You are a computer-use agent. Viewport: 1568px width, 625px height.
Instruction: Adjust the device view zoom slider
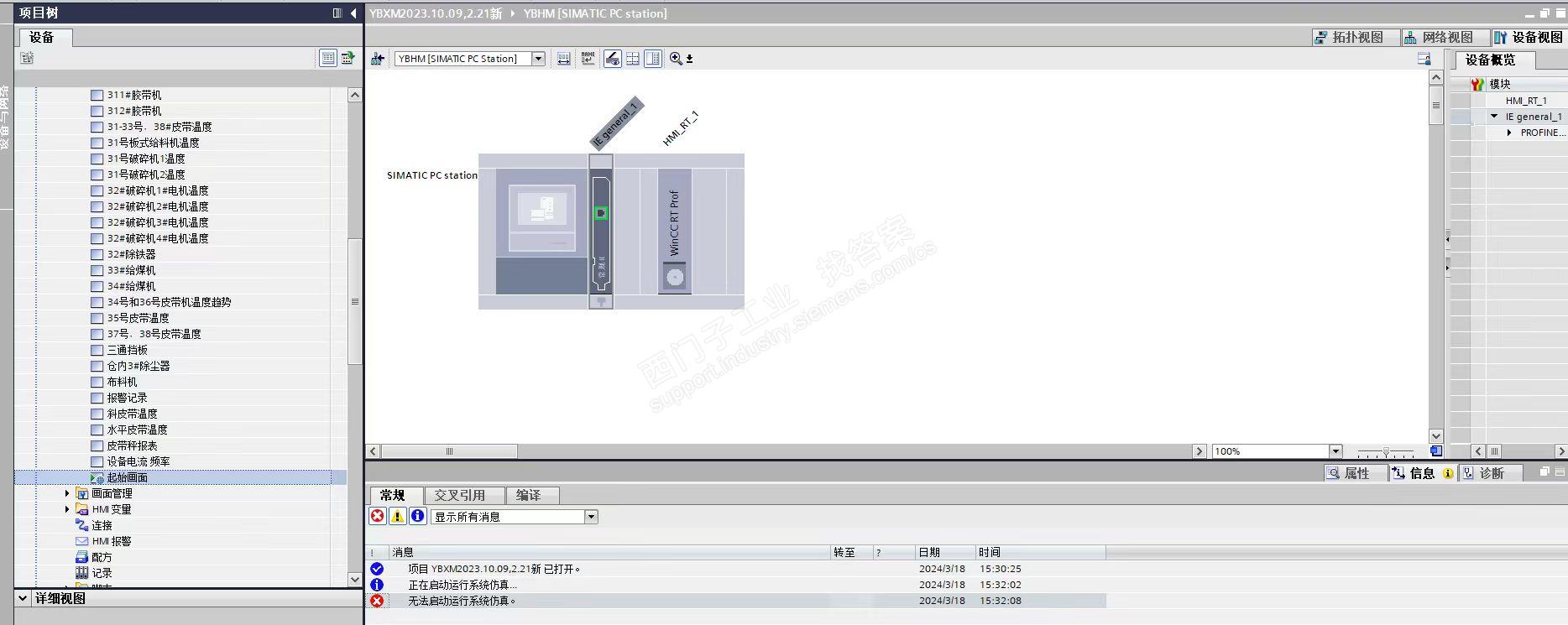(1386, 451)
